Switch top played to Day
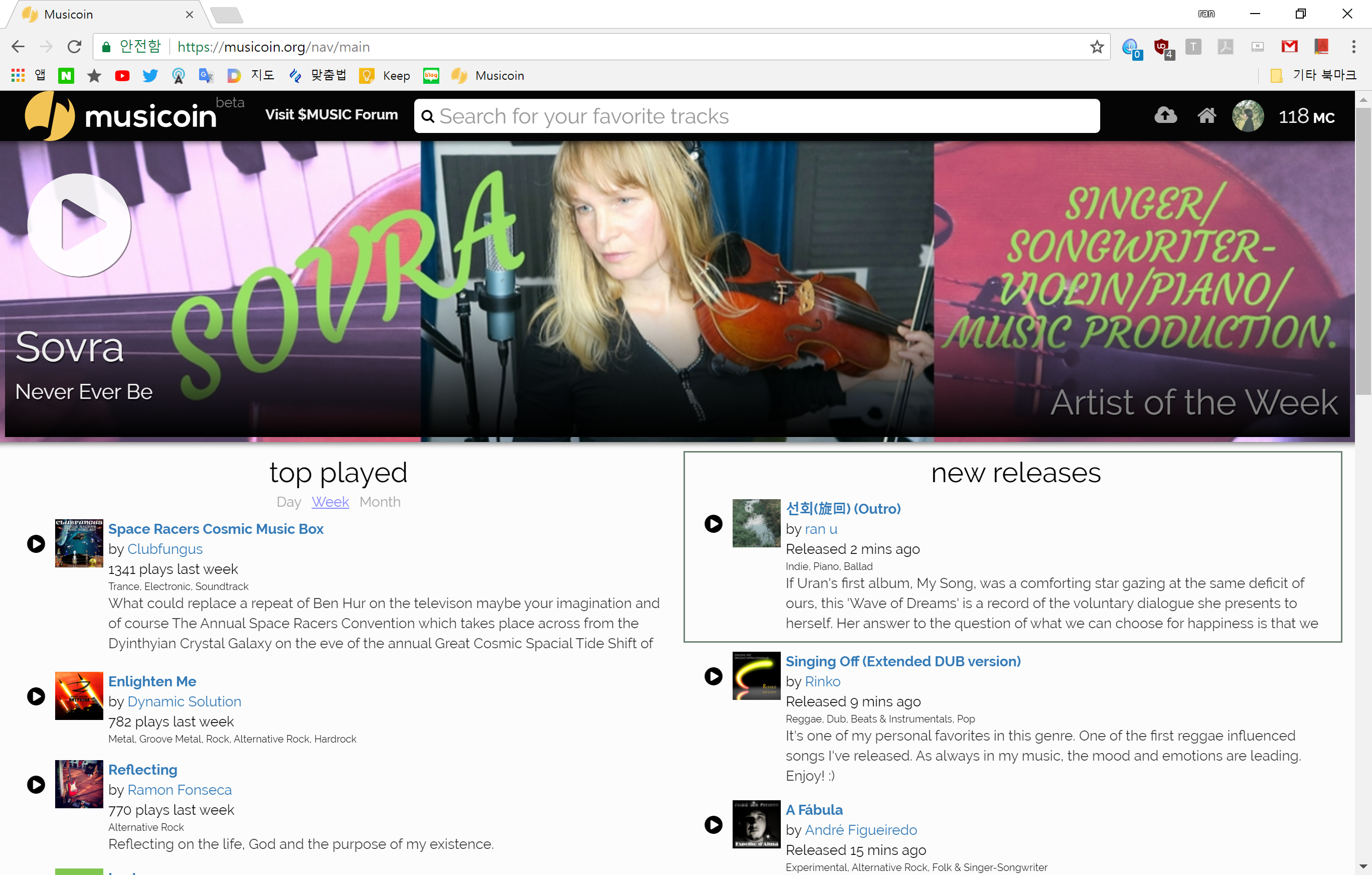The height and width of the screenshot is (875, 1372). 289,502
